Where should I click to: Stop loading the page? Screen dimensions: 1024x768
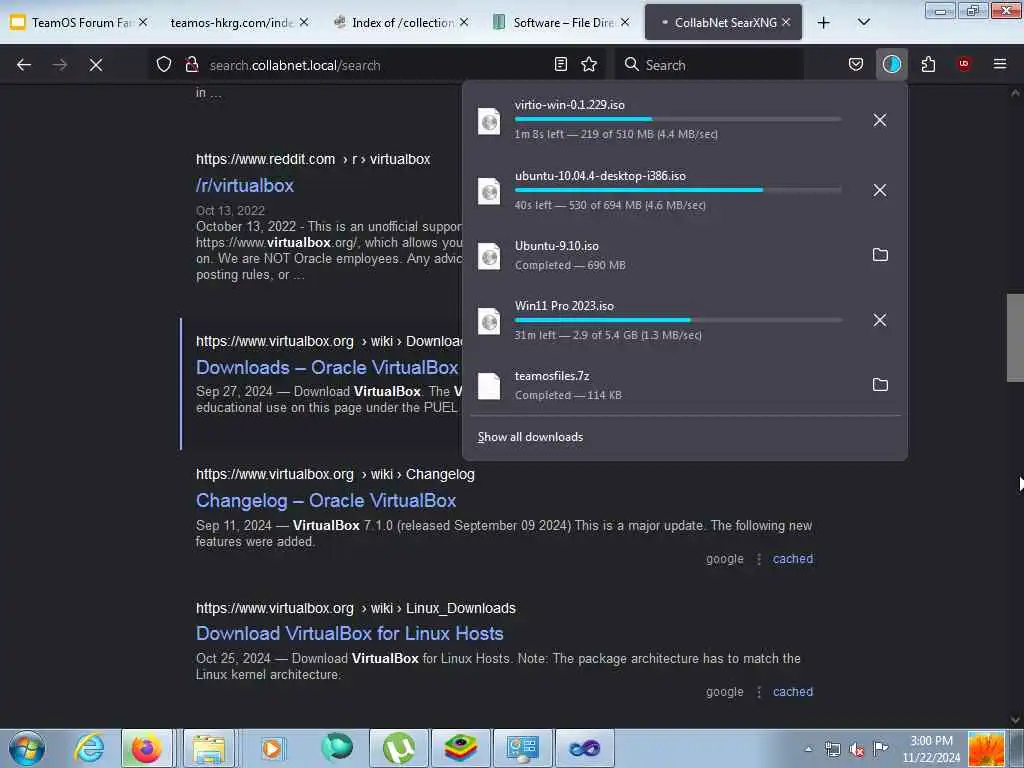pyautogui.click(x=95, y=65)
